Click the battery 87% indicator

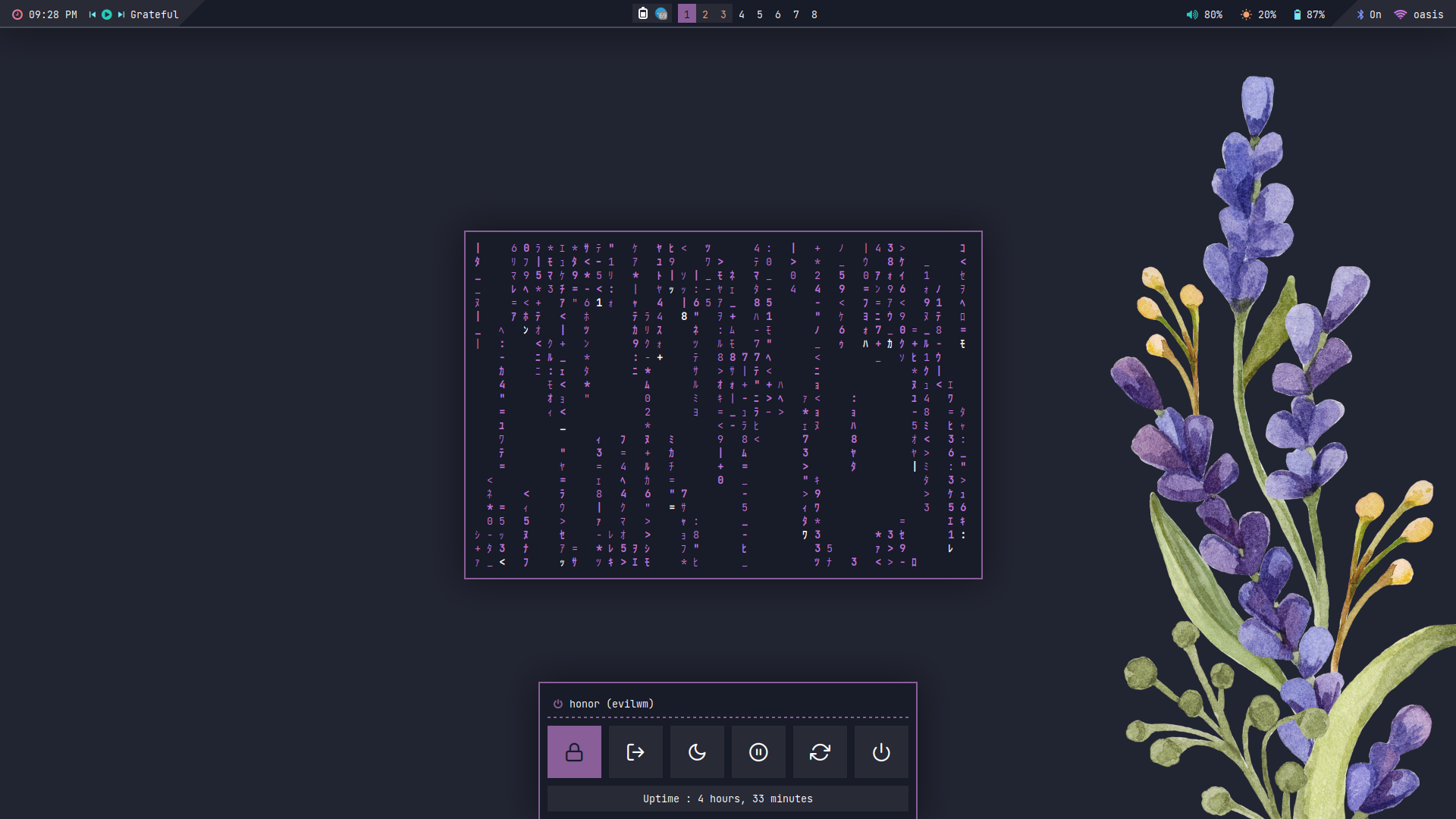(1309, 14)
